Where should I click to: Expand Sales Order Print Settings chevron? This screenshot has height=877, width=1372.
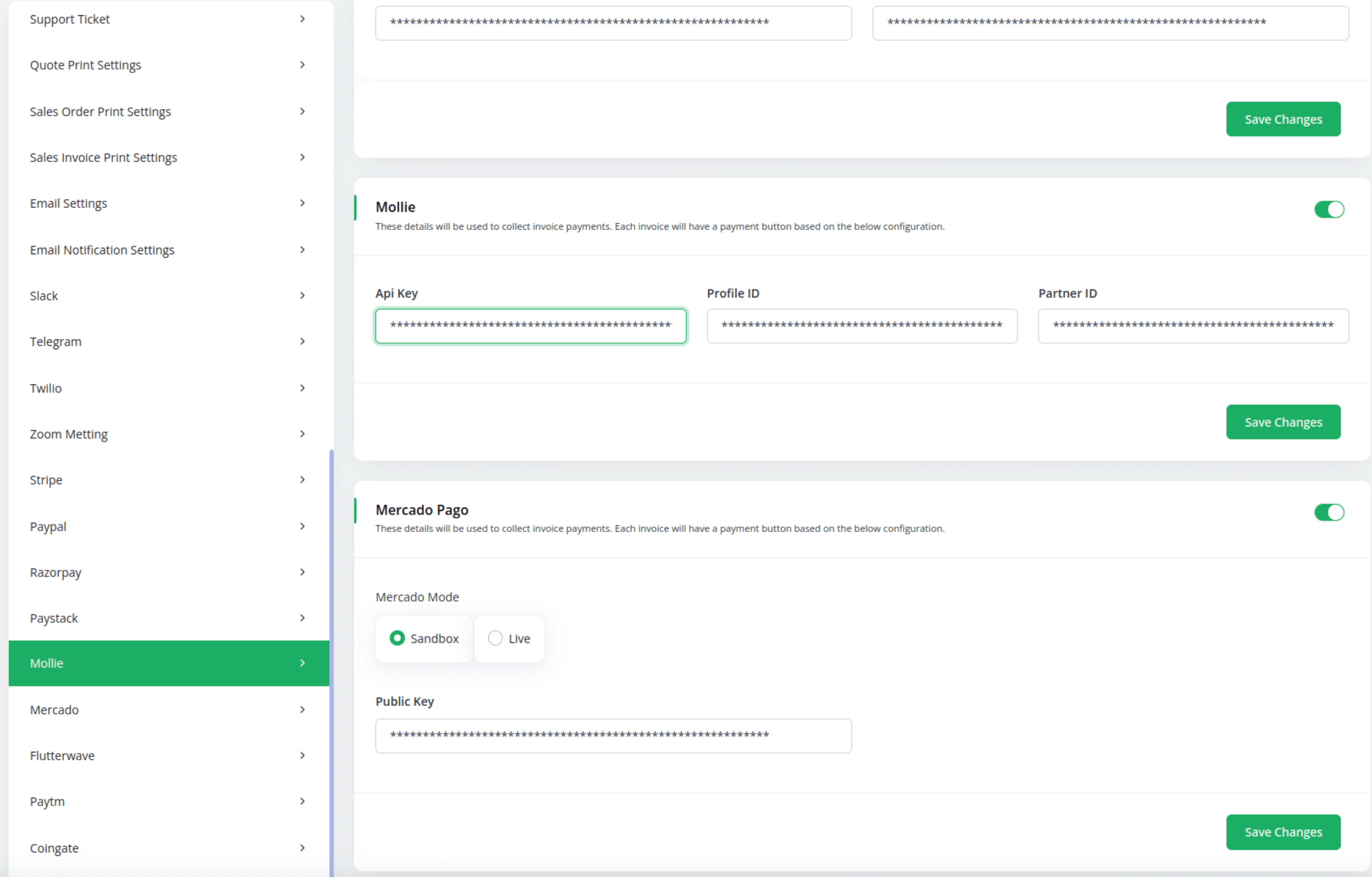tap(303, 112)
